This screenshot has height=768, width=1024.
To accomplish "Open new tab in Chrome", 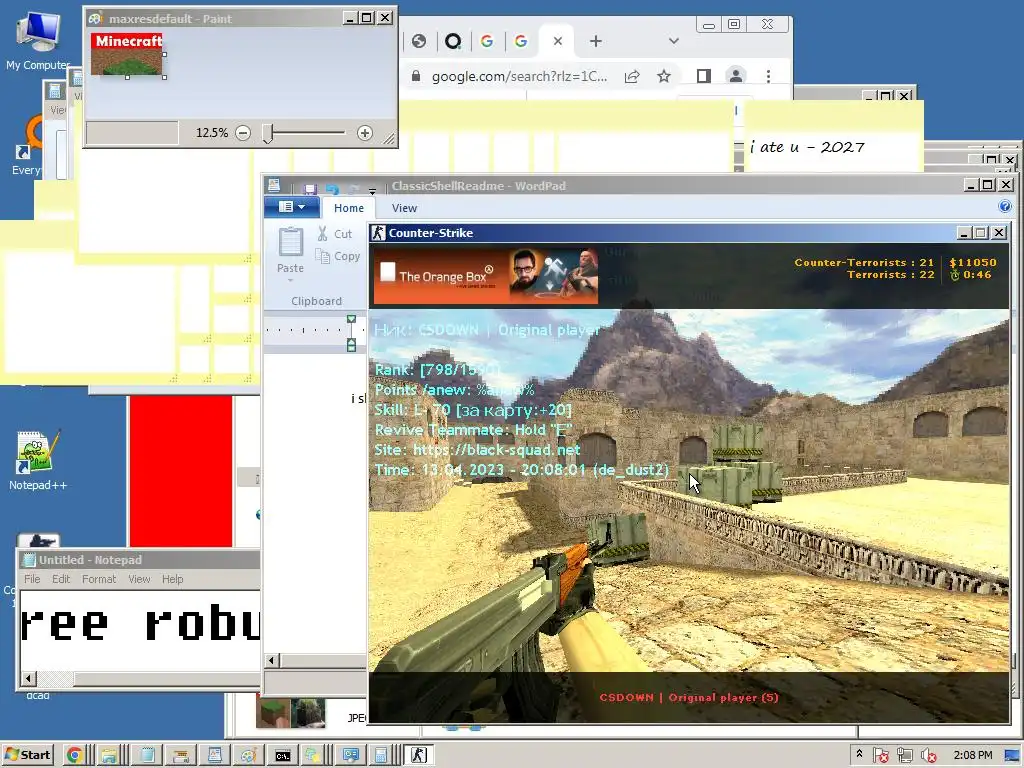I will click(596, 41).
